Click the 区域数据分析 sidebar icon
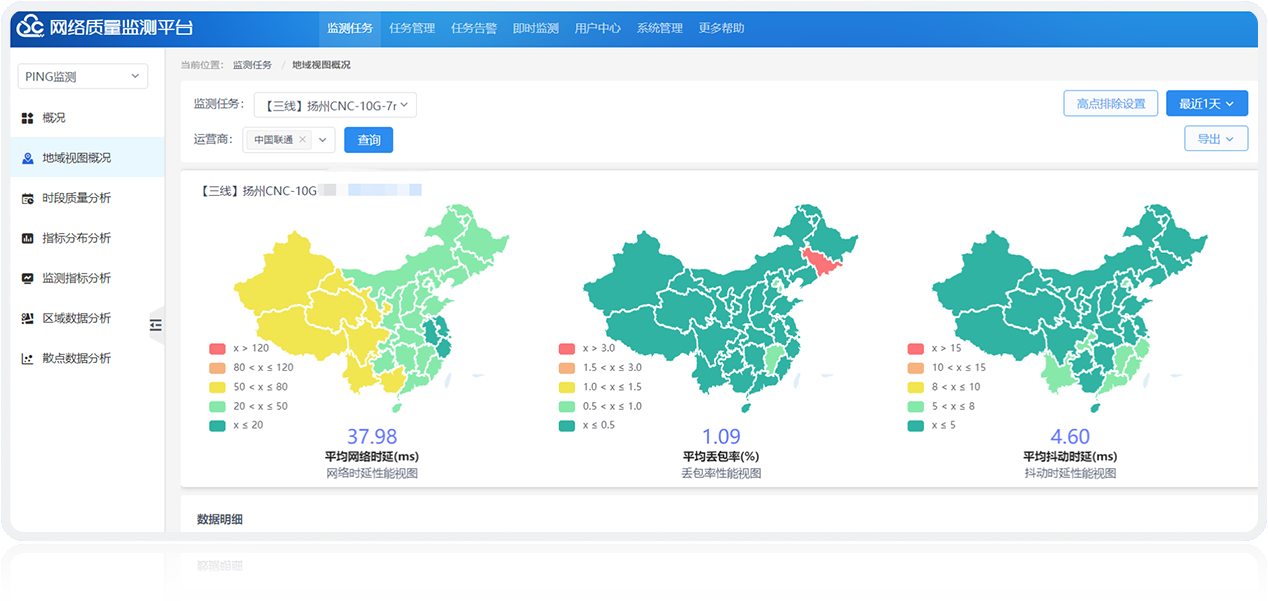The image size is (1268, 601). pos(28,318)
